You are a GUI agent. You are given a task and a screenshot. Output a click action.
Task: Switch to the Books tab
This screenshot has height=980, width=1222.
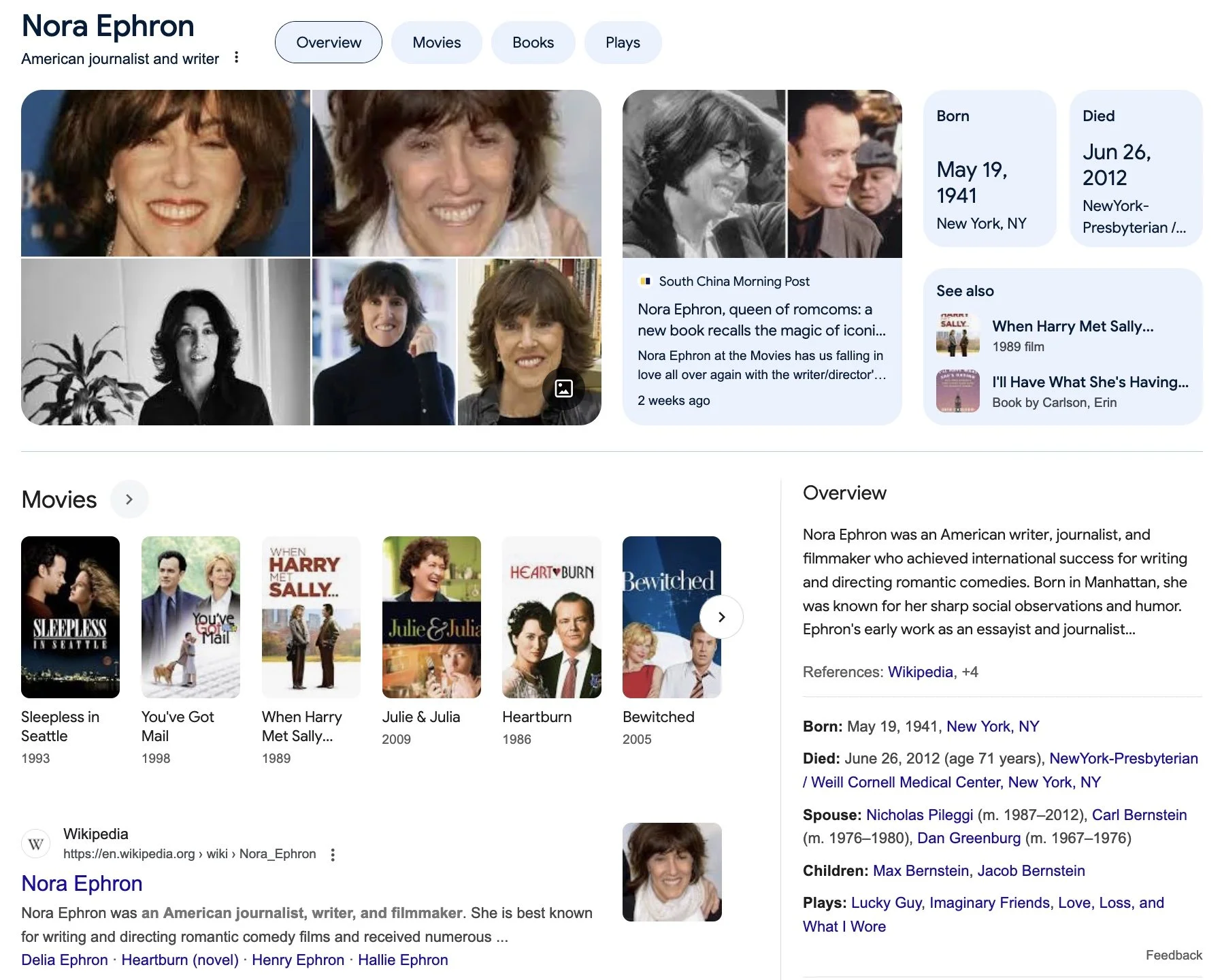533,42
